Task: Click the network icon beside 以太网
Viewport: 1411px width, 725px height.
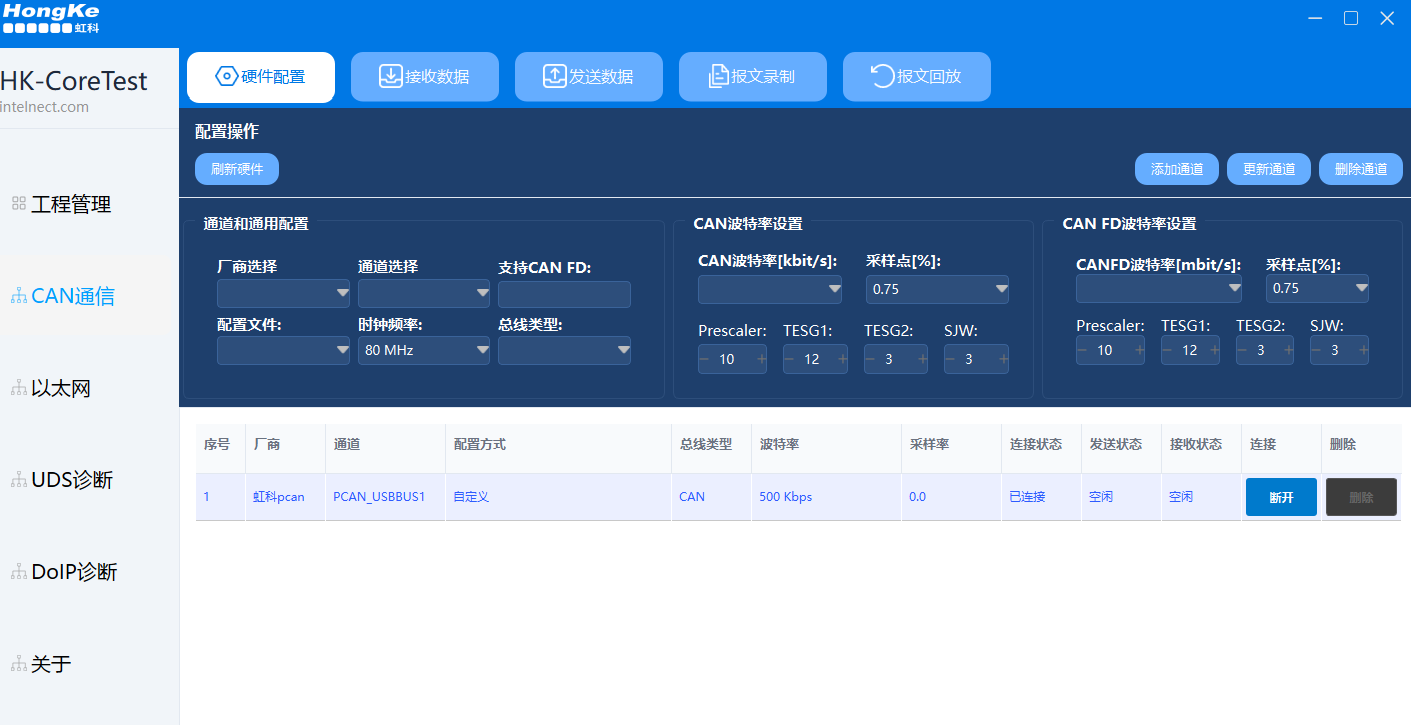Action: click(x=18, y=388)
